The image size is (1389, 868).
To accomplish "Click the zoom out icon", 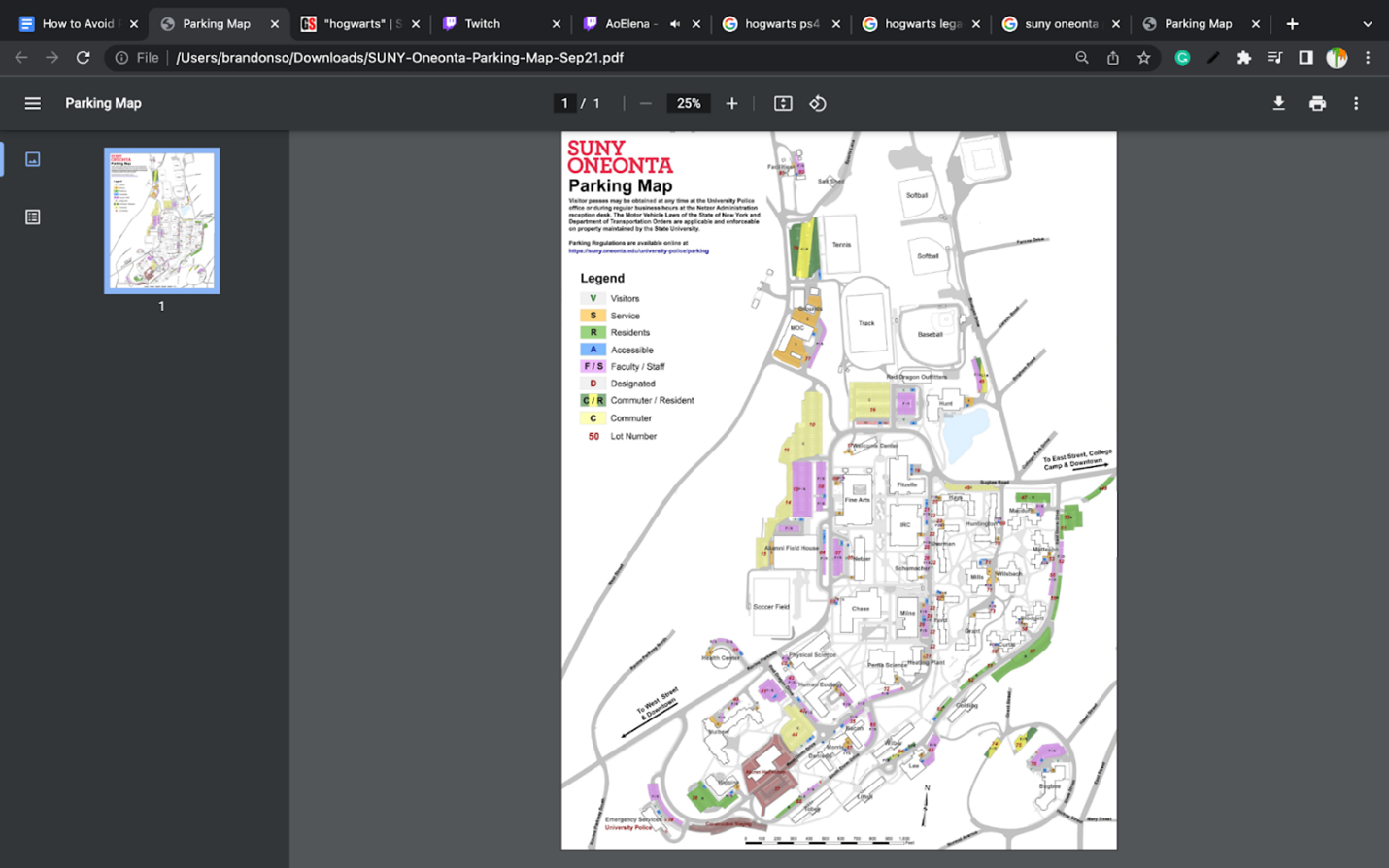I will 645,103.
